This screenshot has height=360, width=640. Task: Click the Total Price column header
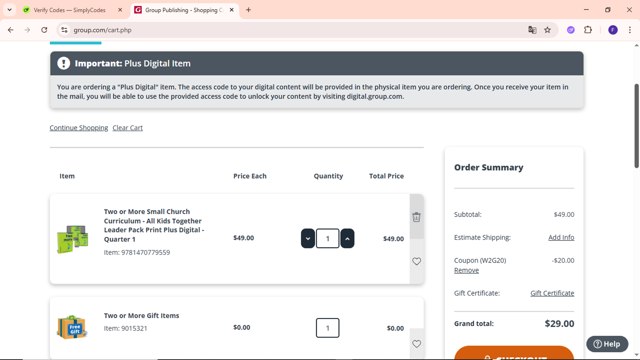pyautogui.click(x=387, y=176)
